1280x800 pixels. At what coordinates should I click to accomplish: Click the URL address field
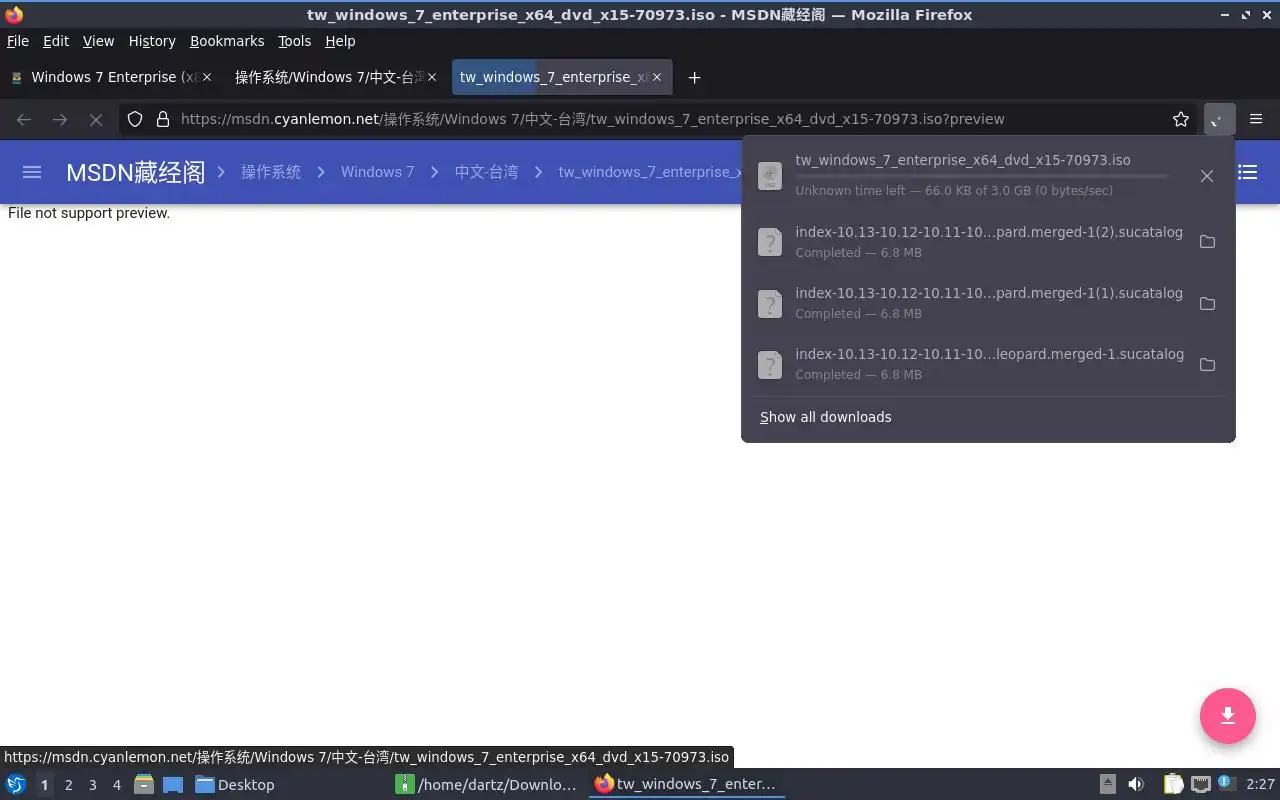[660, 119]
